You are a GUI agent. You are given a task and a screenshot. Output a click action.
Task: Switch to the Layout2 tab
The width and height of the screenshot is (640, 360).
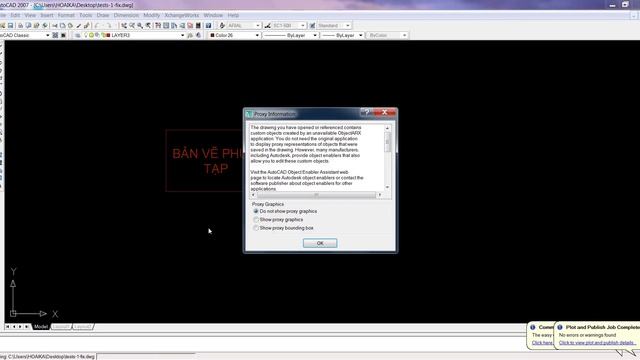83,327
